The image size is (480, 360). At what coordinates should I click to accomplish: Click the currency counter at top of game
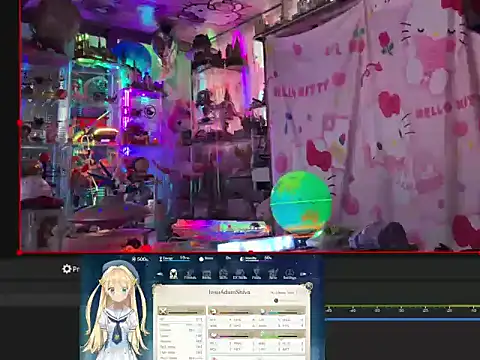(x=141, y=259)
